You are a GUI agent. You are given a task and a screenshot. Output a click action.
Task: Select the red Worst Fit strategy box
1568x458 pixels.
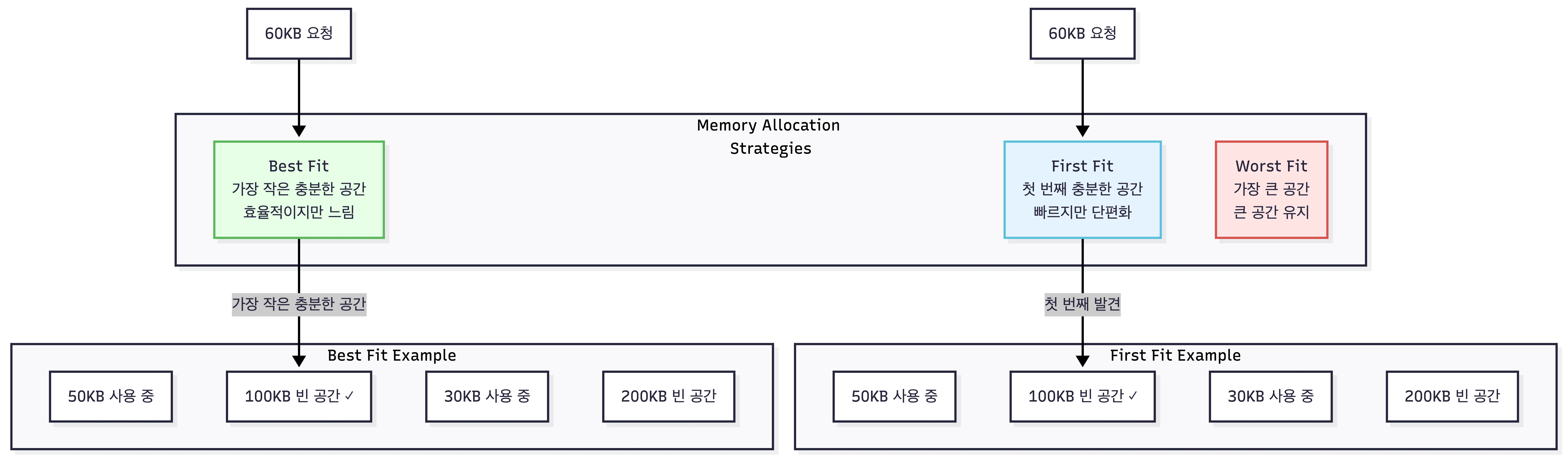[1271, 189]
